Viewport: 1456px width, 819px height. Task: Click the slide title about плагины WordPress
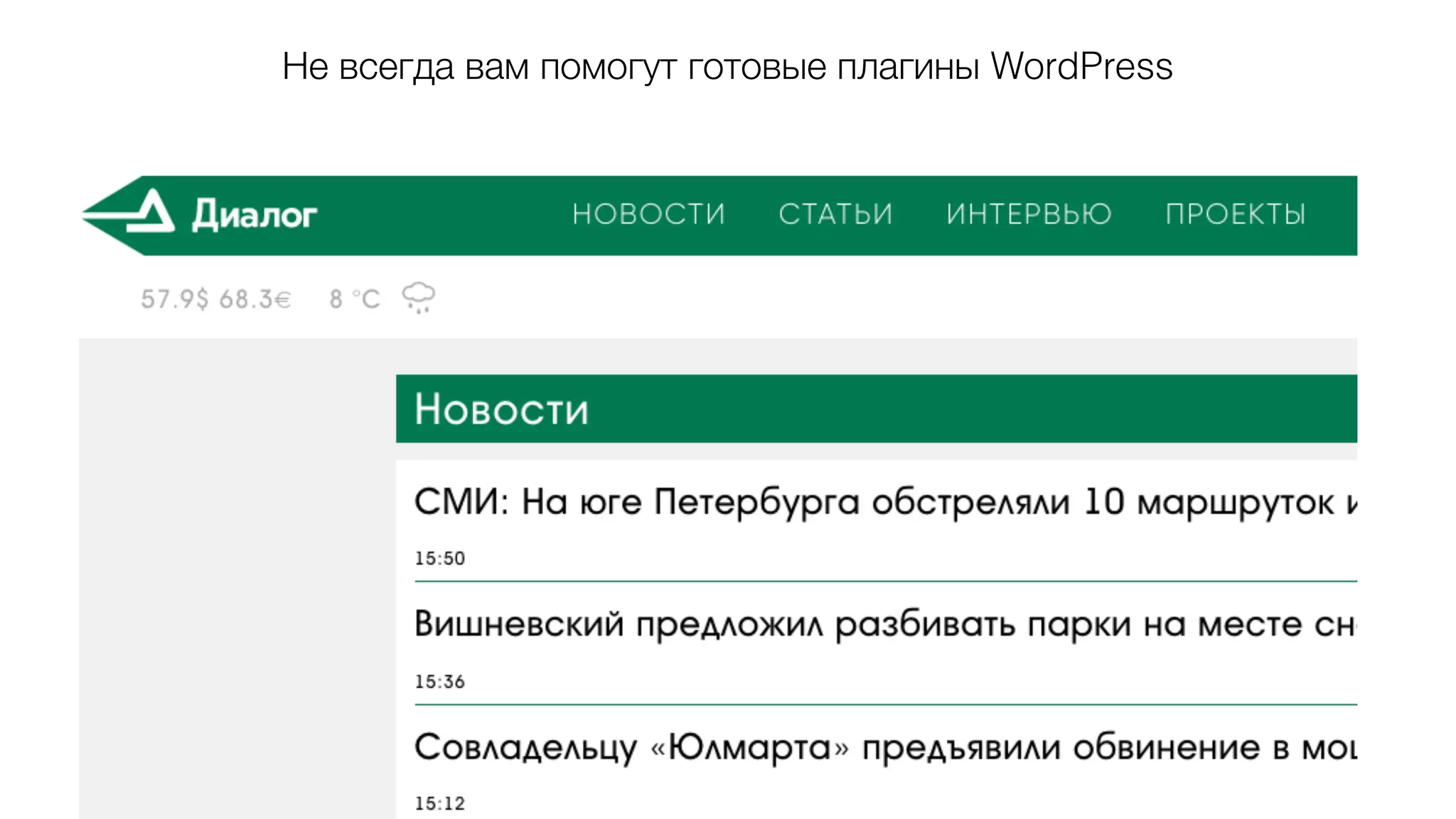(x=727, y=68)
